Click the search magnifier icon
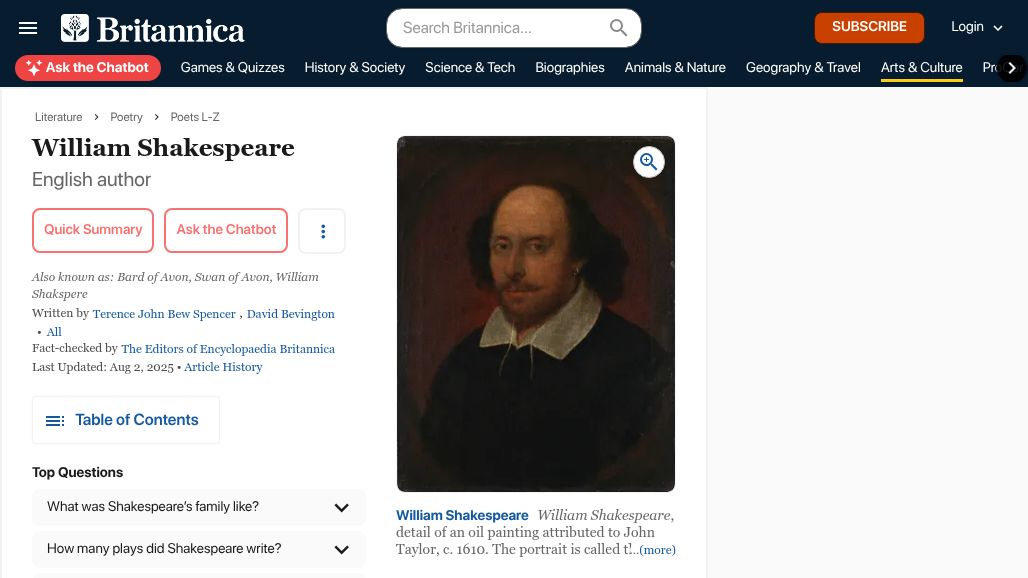The height and width of the screenshot is (578, 1028). click(618, 28)
